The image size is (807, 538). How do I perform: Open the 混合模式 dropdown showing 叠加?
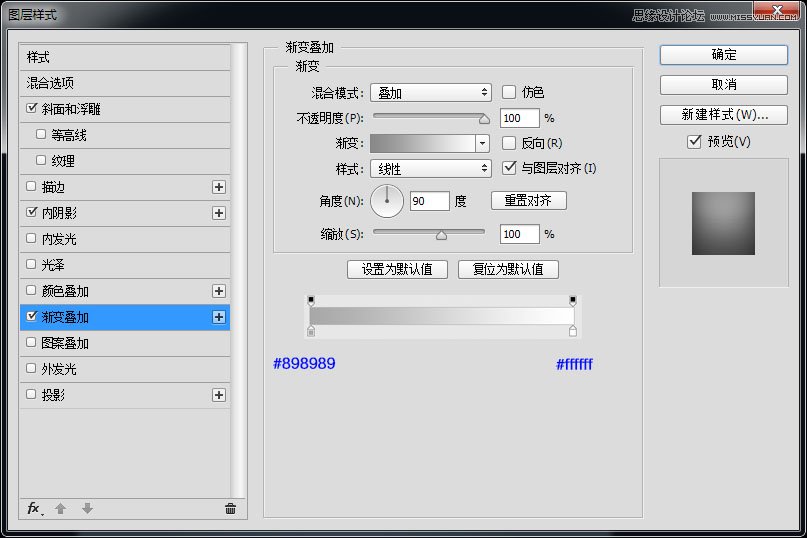click(431, 93)
